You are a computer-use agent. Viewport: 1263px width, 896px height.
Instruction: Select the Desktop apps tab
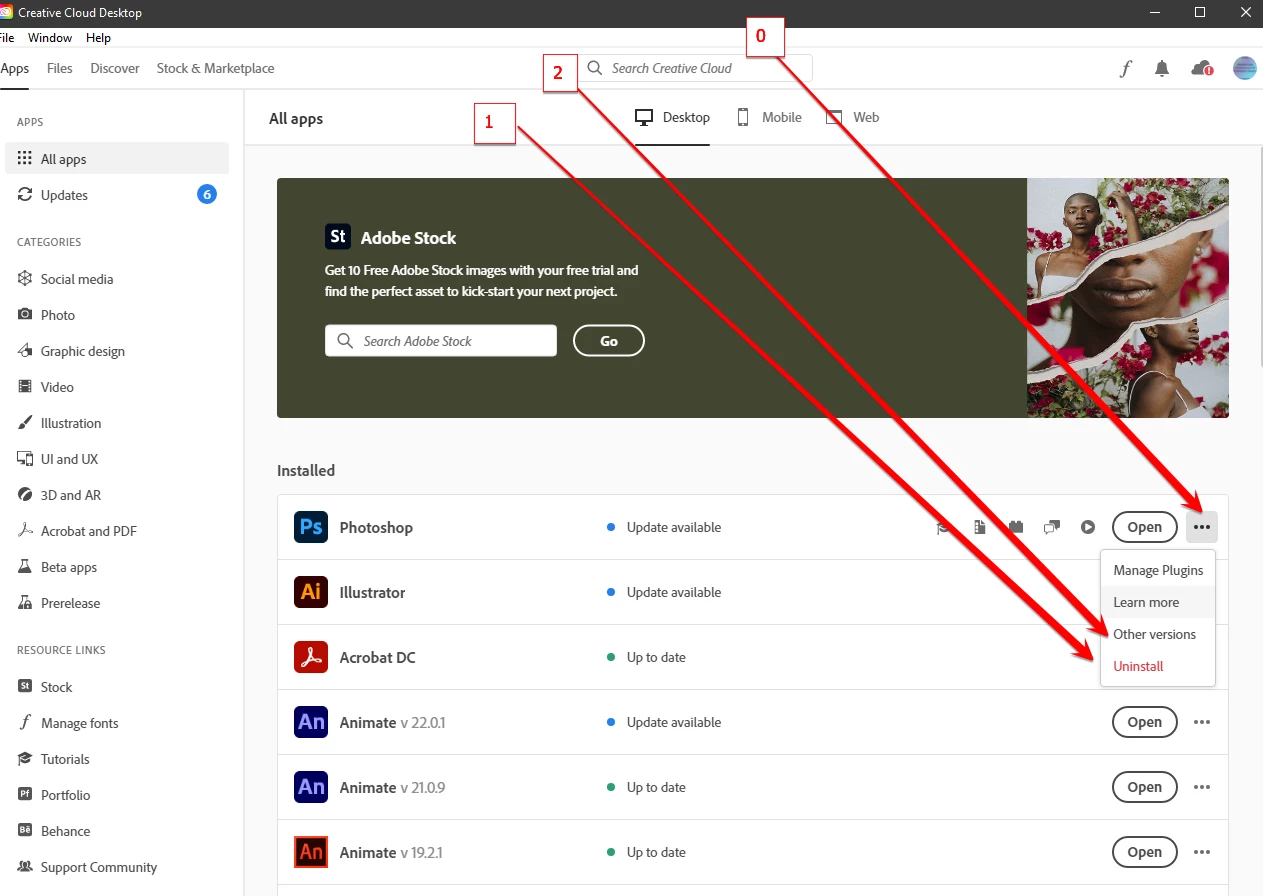(673, 118)
